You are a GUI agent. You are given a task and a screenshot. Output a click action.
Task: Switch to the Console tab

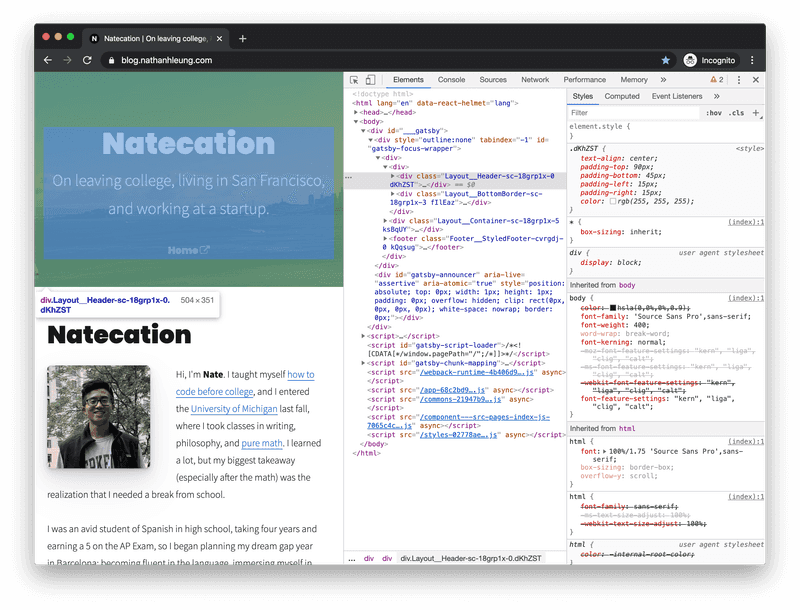(451, 80)
